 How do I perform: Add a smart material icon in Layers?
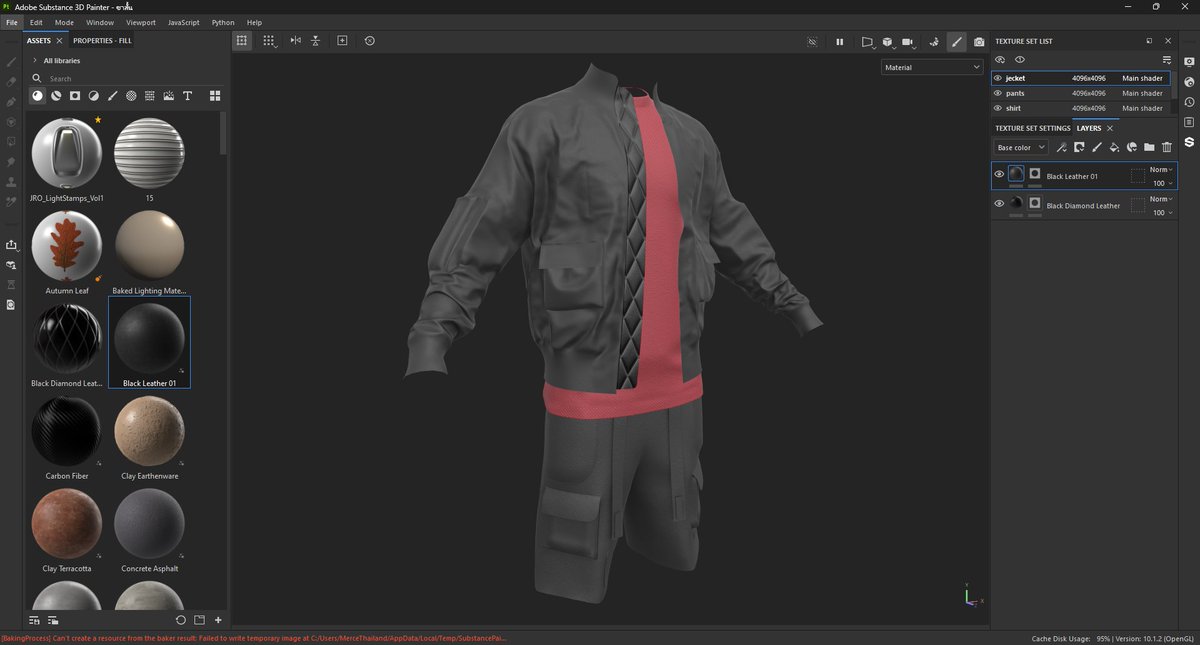click(x=1132, y=147)
